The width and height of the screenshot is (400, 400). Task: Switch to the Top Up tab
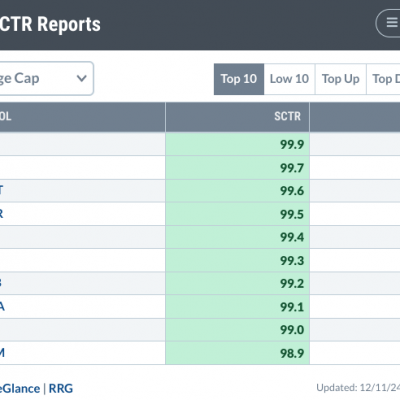(340, 79)
